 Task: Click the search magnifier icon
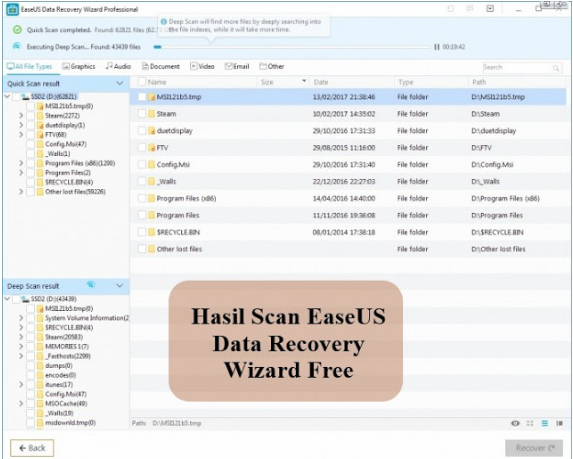point(556,68)
